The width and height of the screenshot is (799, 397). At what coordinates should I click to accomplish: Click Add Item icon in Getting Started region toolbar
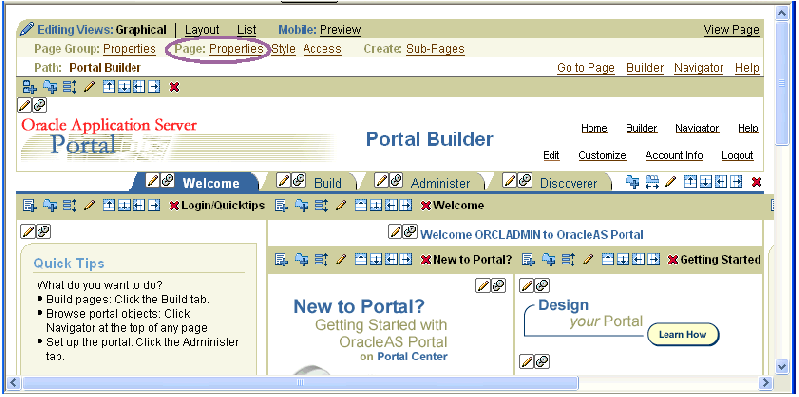point(528,259)
